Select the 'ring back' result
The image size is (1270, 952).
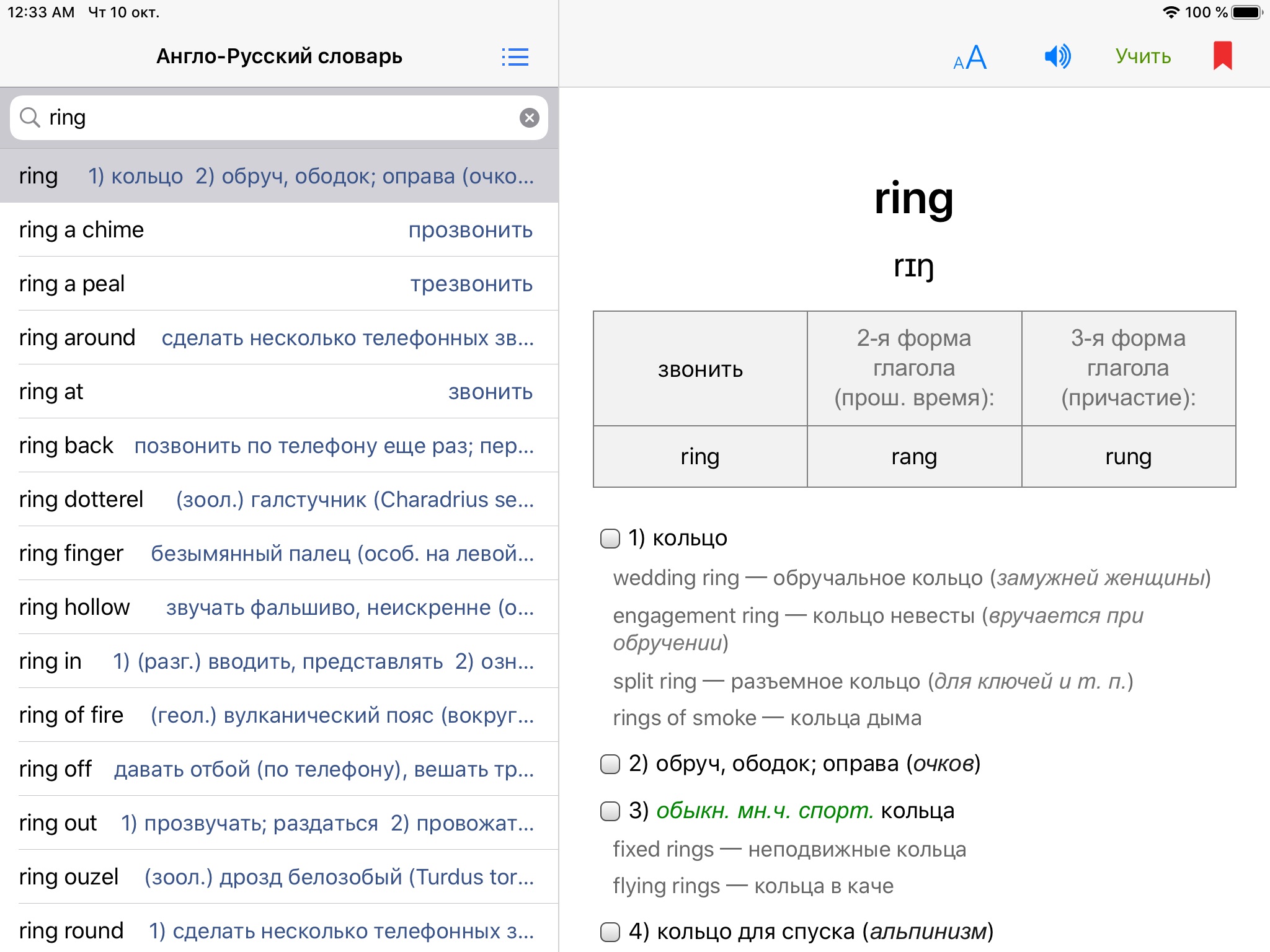click(x=276, y=446)
